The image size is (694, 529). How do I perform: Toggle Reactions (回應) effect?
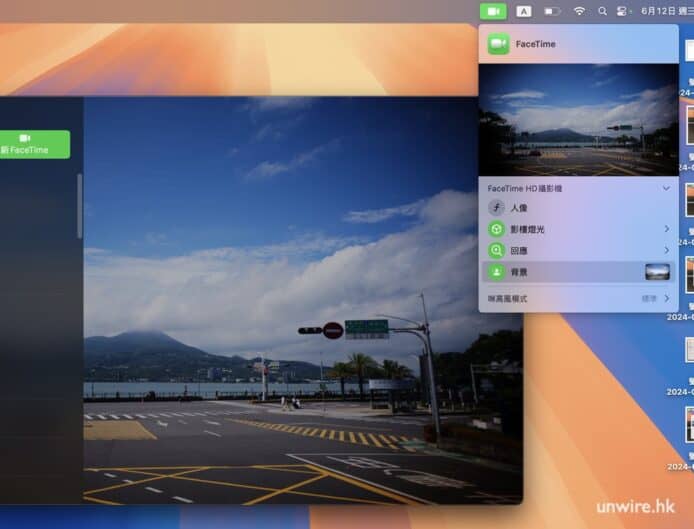(x=496, y=250)
